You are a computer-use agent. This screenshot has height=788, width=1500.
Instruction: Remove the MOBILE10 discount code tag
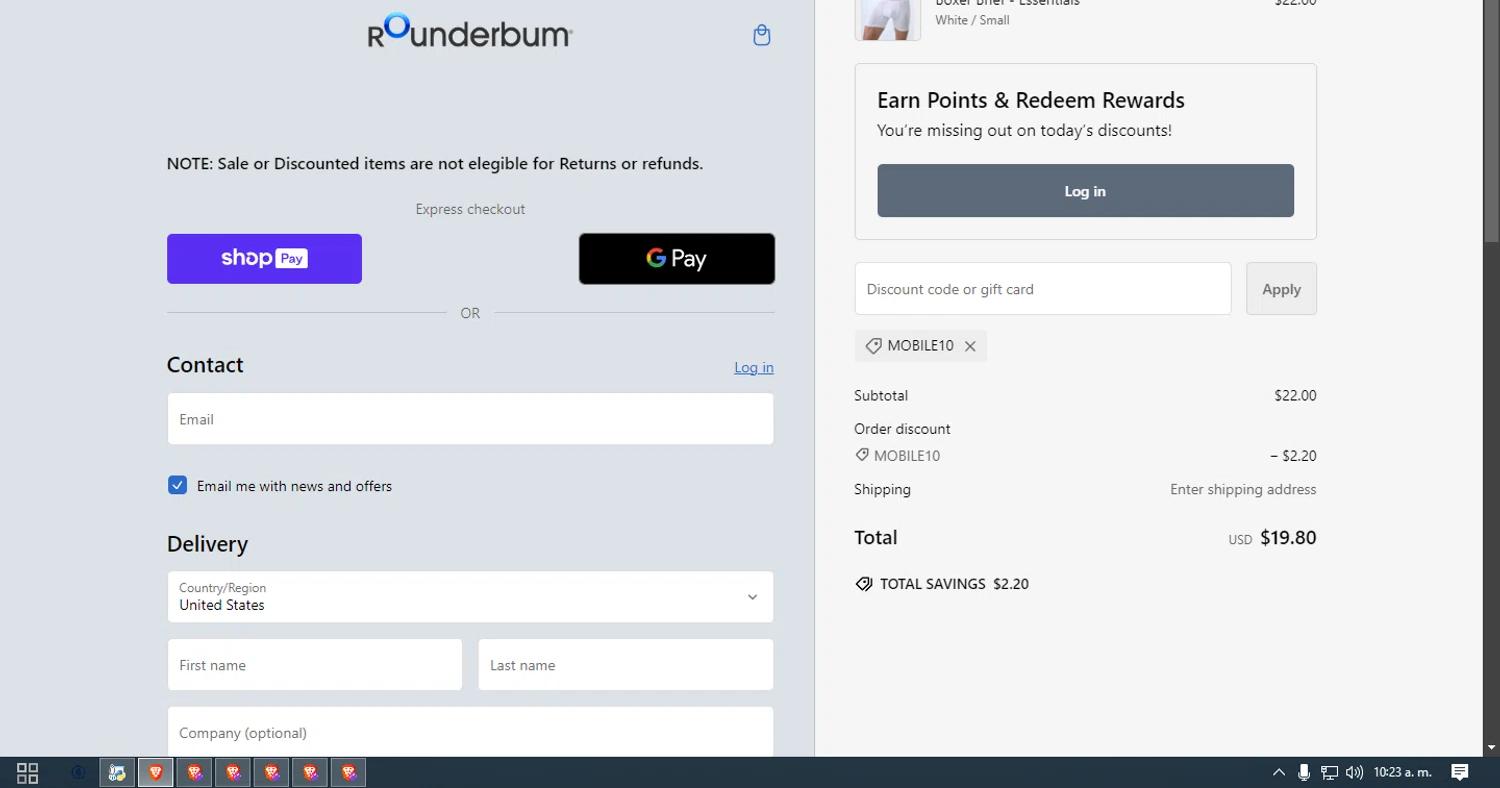point(970,346)
